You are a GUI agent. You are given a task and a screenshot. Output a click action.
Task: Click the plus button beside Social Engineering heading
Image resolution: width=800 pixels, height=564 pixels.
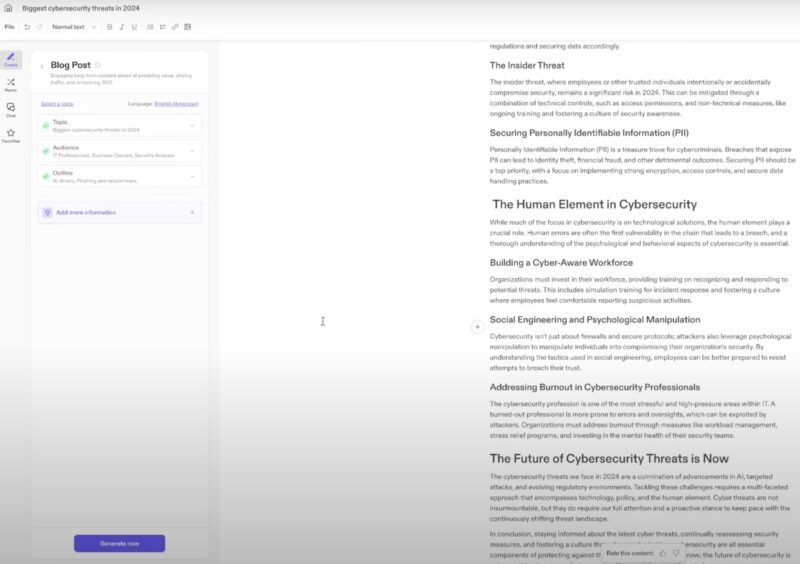[x=477, y=326]
